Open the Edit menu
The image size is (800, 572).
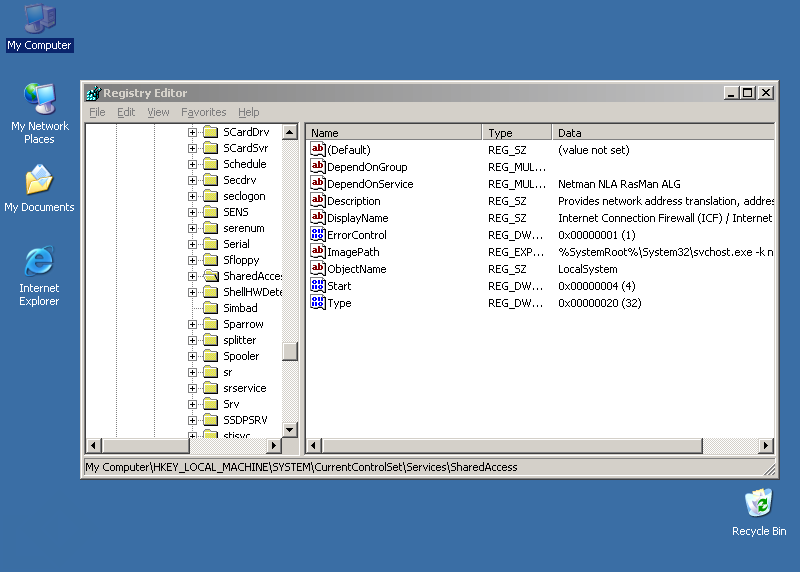tap(126, 112)
